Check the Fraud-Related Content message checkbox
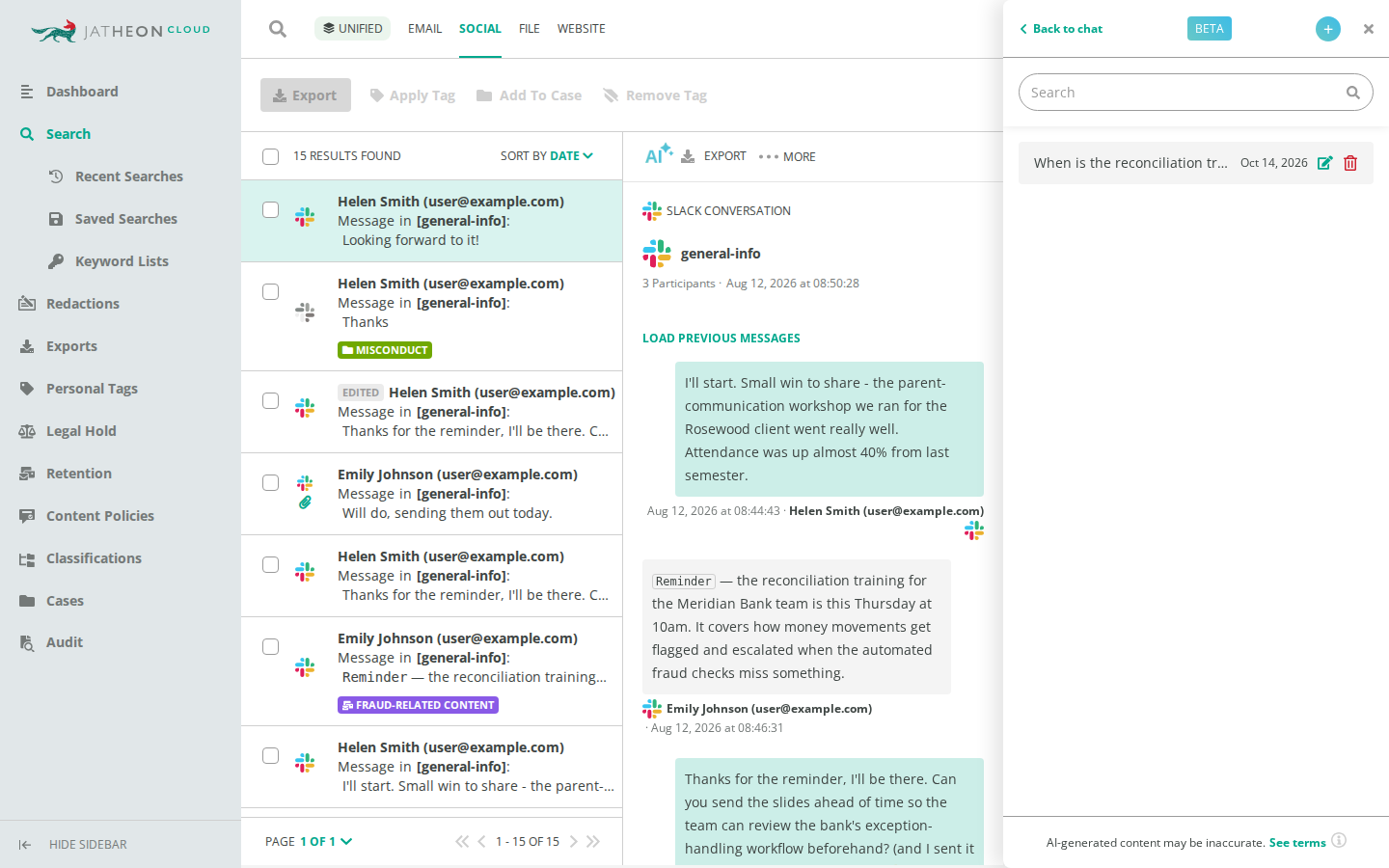The image size is (1389, 868). tap(271, 647)
